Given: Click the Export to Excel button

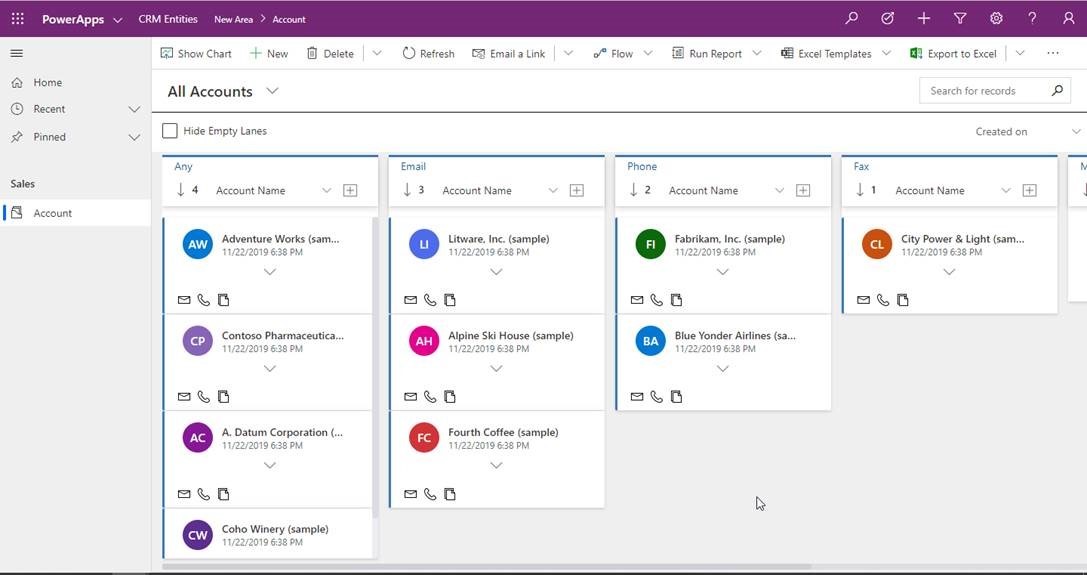Looking at the screenshot, I should (x=953, y=54).
